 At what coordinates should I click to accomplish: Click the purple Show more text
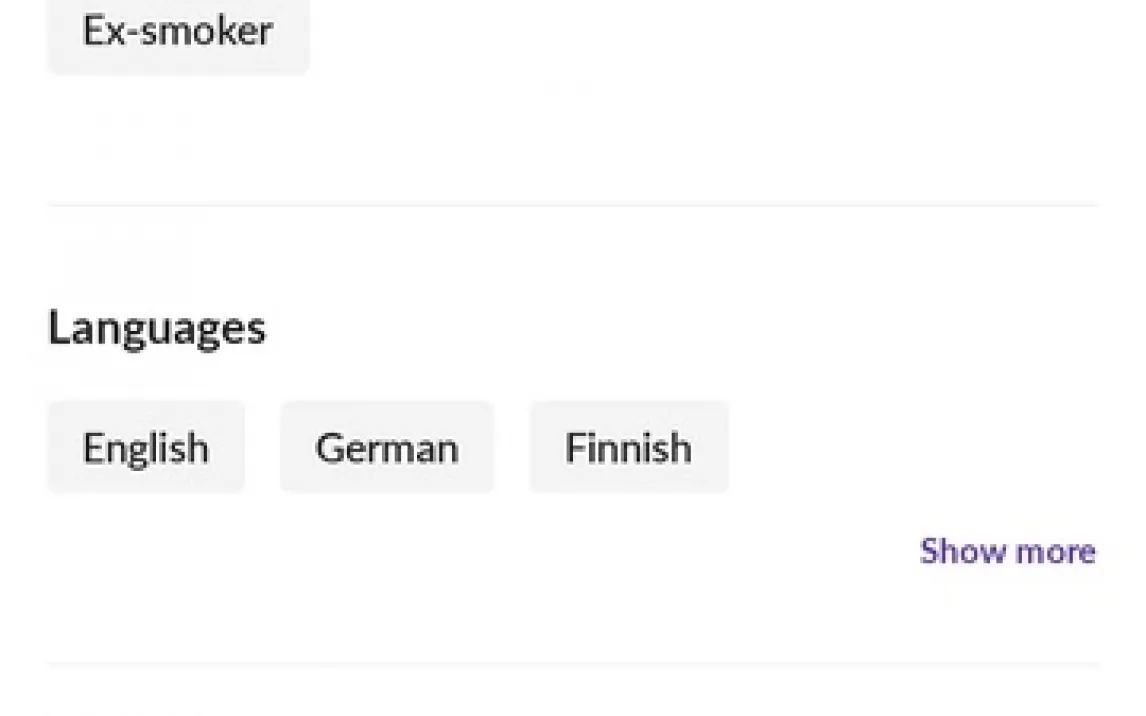(1007, 551)
